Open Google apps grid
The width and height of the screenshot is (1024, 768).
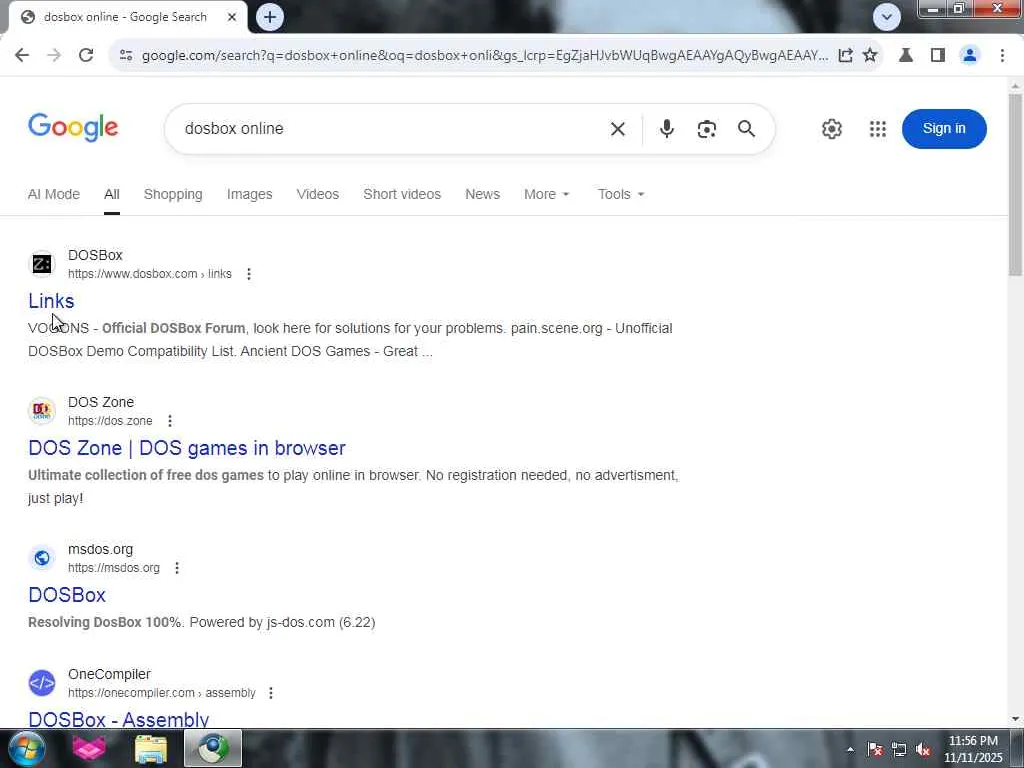pyautogui.click(x=878, y=129)
